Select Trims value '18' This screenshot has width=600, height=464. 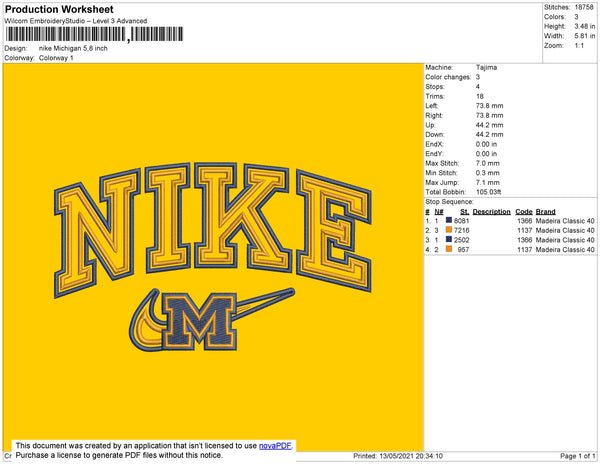[480, 96]
